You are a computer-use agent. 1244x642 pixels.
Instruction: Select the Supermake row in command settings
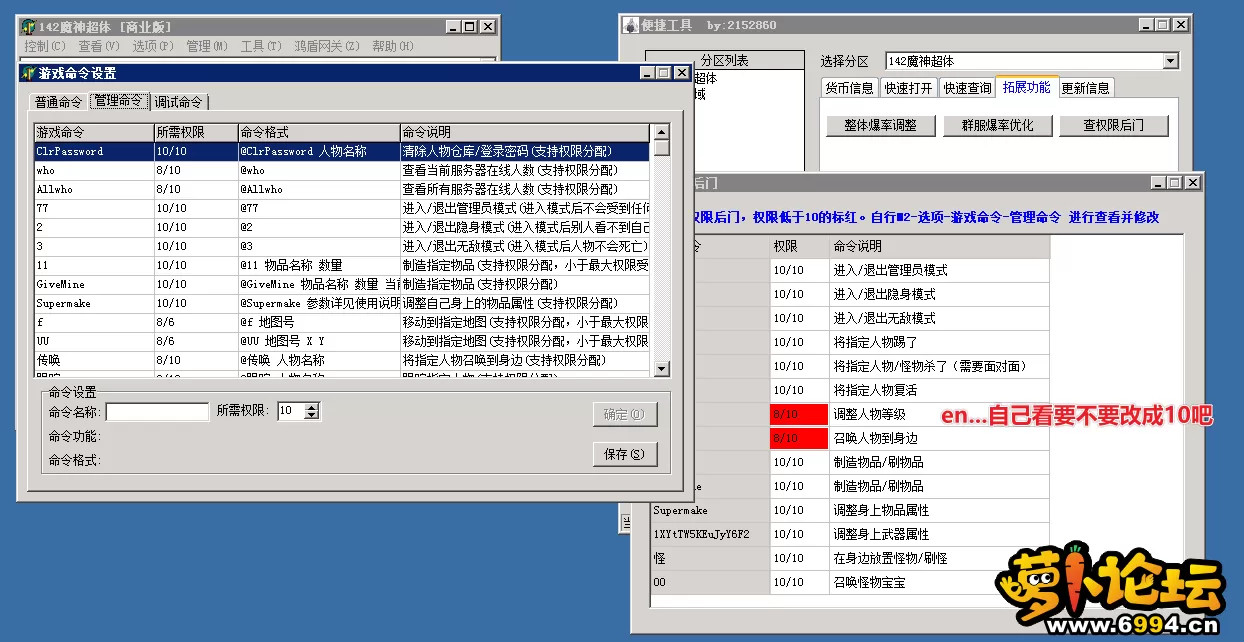click(x=342, y=303)
